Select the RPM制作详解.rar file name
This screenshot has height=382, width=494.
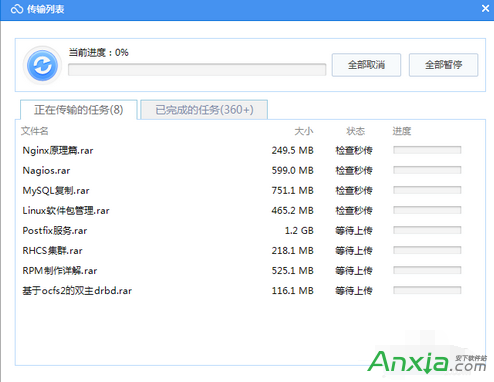(60, 271)
